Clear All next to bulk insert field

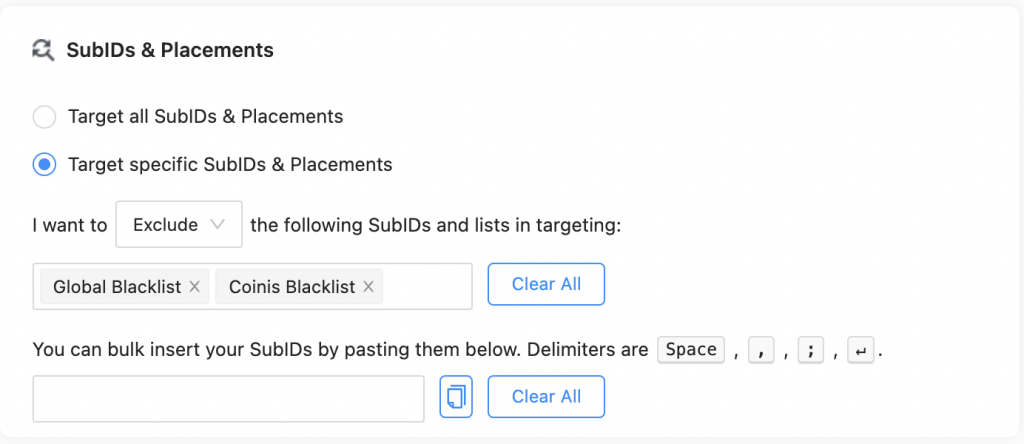click(x=546, y=397)
